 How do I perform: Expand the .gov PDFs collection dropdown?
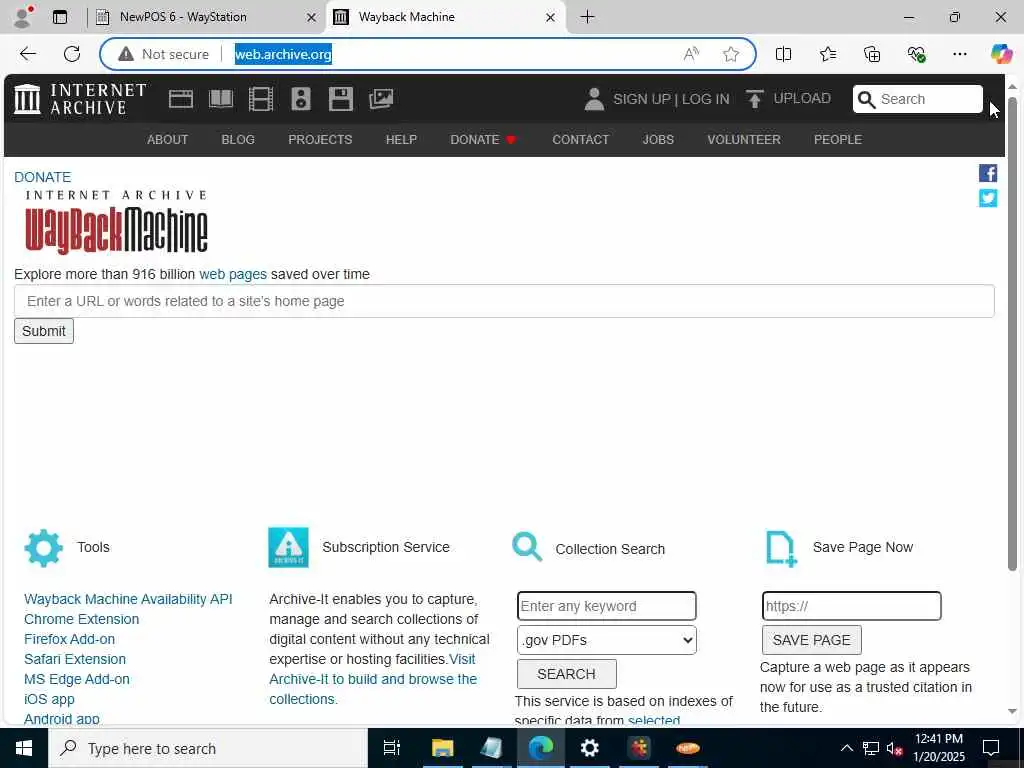[607, 640]
